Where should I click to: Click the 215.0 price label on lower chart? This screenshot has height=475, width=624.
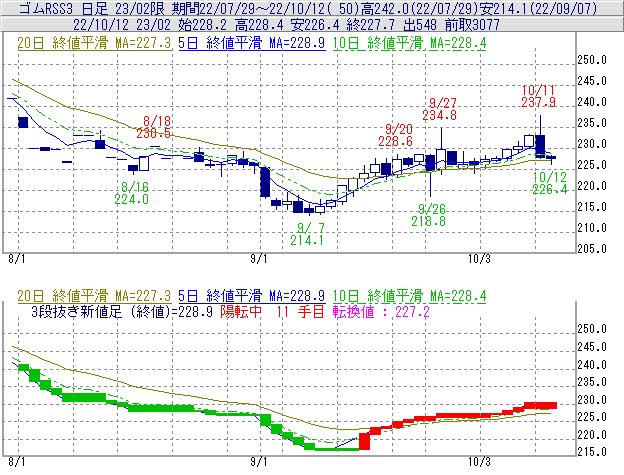pyautogui.click(x=592, y=452)
